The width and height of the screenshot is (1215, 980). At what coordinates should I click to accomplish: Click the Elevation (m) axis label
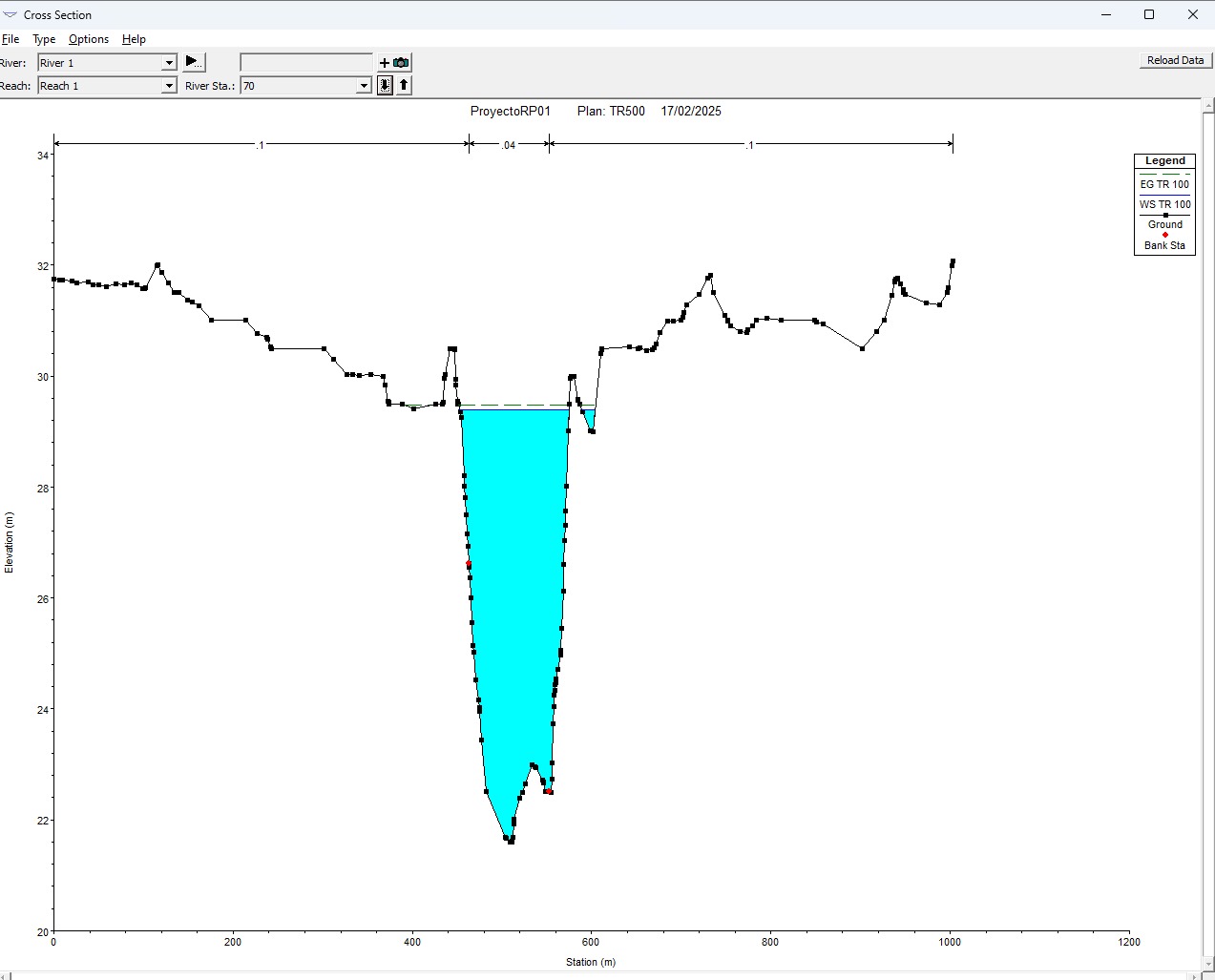(10, 542)
